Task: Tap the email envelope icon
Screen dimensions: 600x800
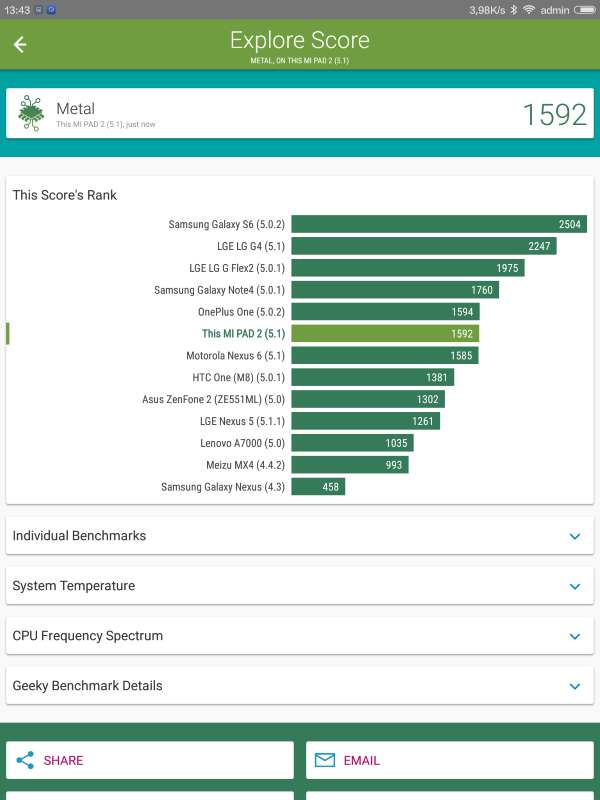Action: (324, 760)
